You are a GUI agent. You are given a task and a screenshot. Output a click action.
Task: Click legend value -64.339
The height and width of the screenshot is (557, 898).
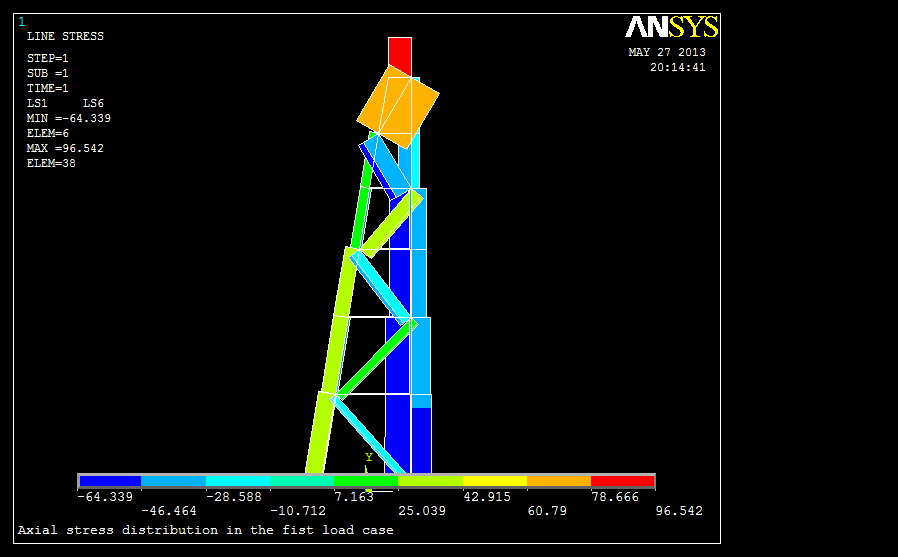(x=105, y=497)
